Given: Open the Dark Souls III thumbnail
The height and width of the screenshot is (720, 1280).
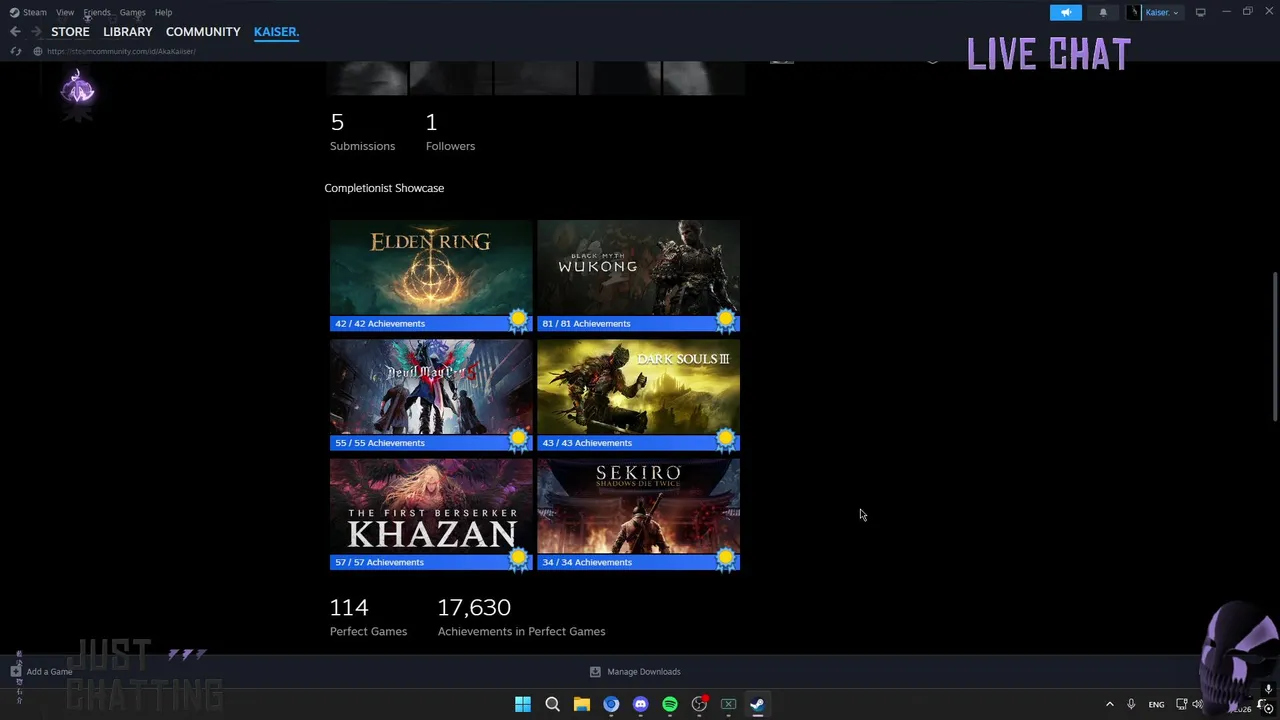Looking at the screenshot, I should [638, 387].
